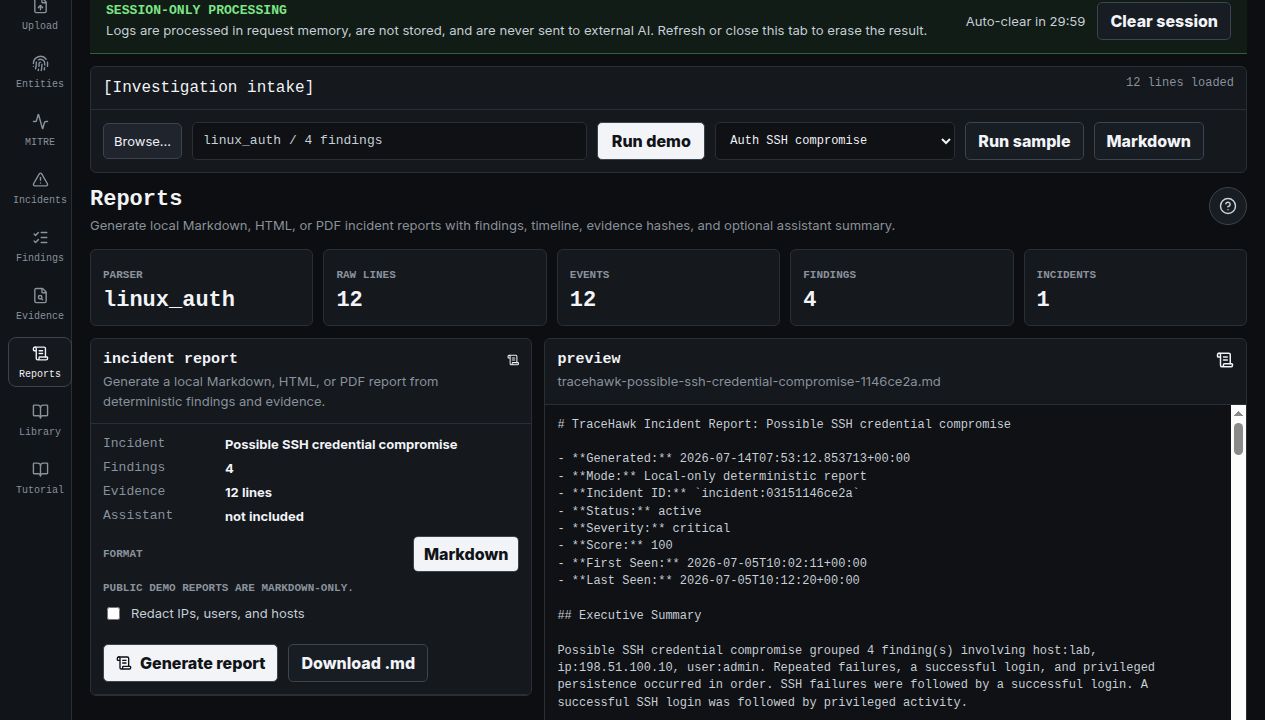Screen dimensions: 1265x720
Task: Open the Upload section in sidebar
Action: tap(39, 17)
